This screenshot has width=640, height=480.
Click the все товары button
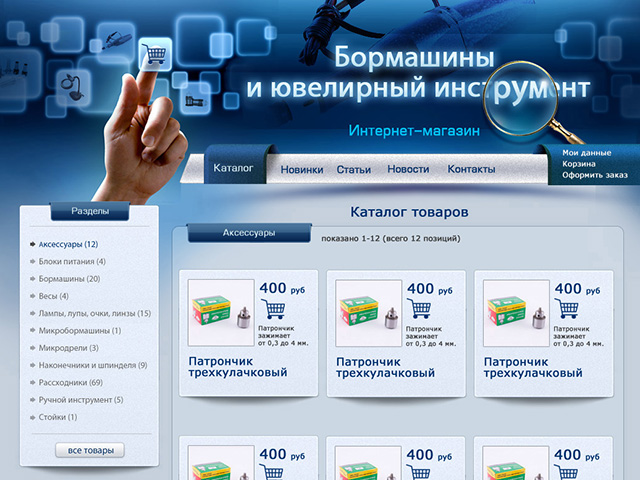tap(90, 450)
